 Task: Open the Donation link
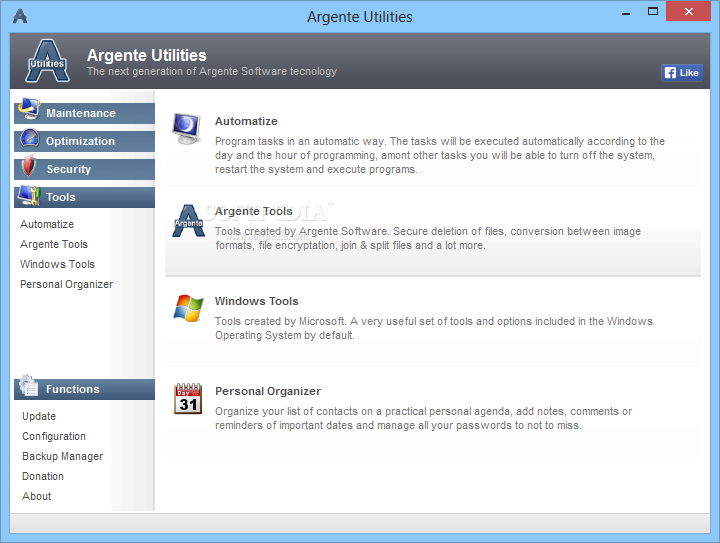43,476
